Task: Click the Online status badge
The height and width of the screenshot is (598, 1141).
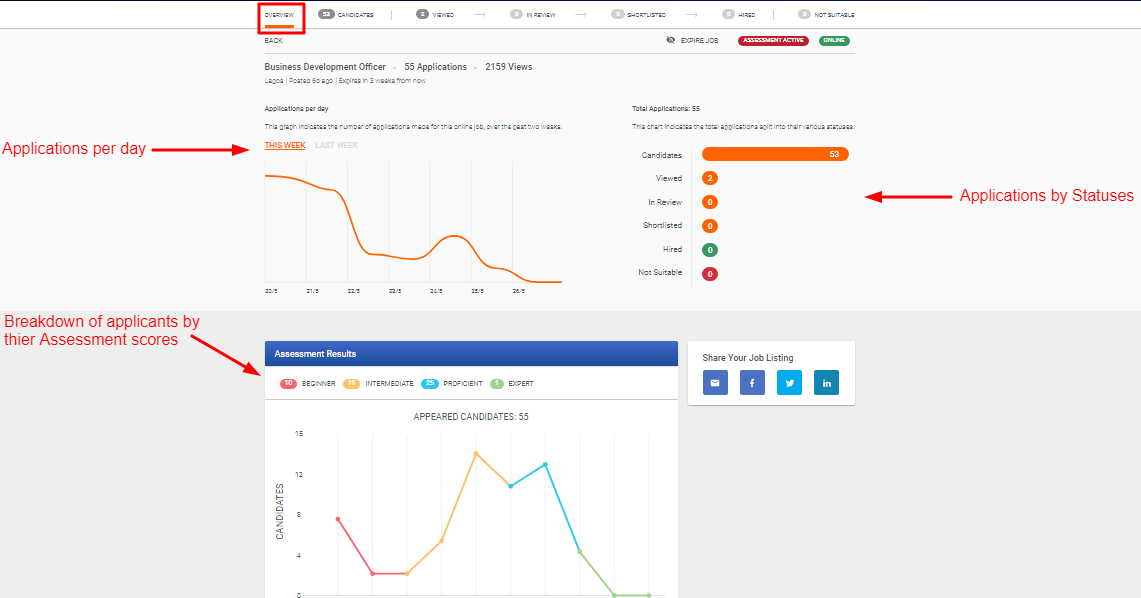Action: tap(834, 41)
